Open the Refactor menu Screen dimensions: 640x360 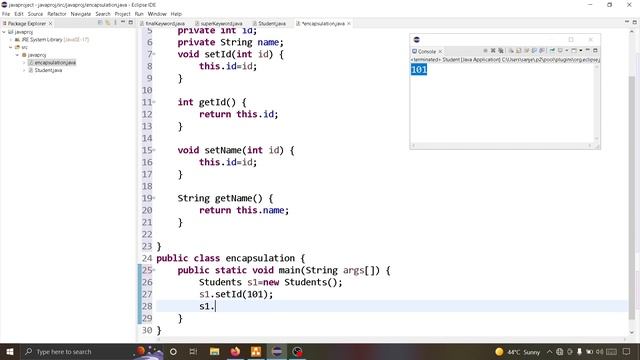pyautogui.click(x=57, y=14)
